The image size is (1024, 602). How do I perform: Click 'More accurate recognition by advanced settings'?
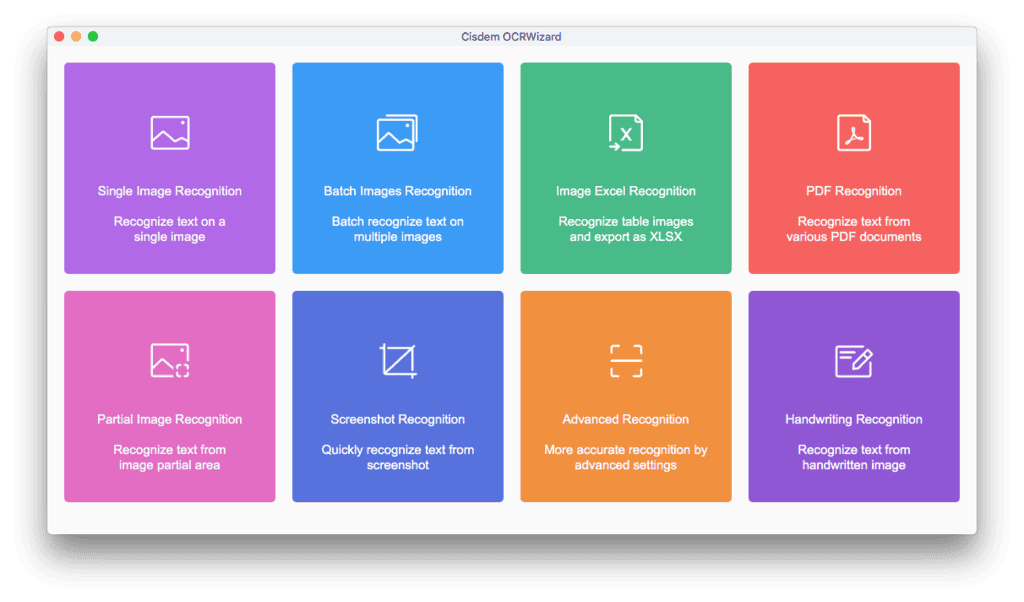(x=626, y=457)
